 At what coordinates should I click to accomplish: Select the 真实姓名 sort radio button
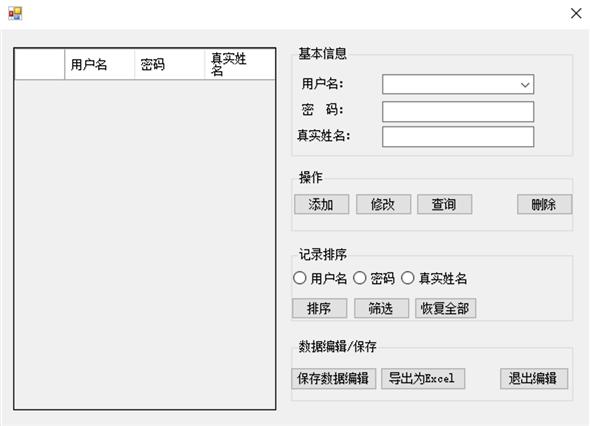pyautogui.click(x=408, y=278)
